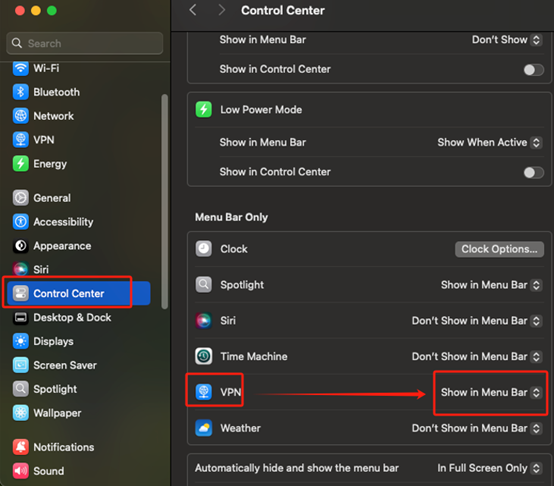The width and height of the screenshot is (554, 486).
Task: Click the Clock Options button
Action: (499, 249)
